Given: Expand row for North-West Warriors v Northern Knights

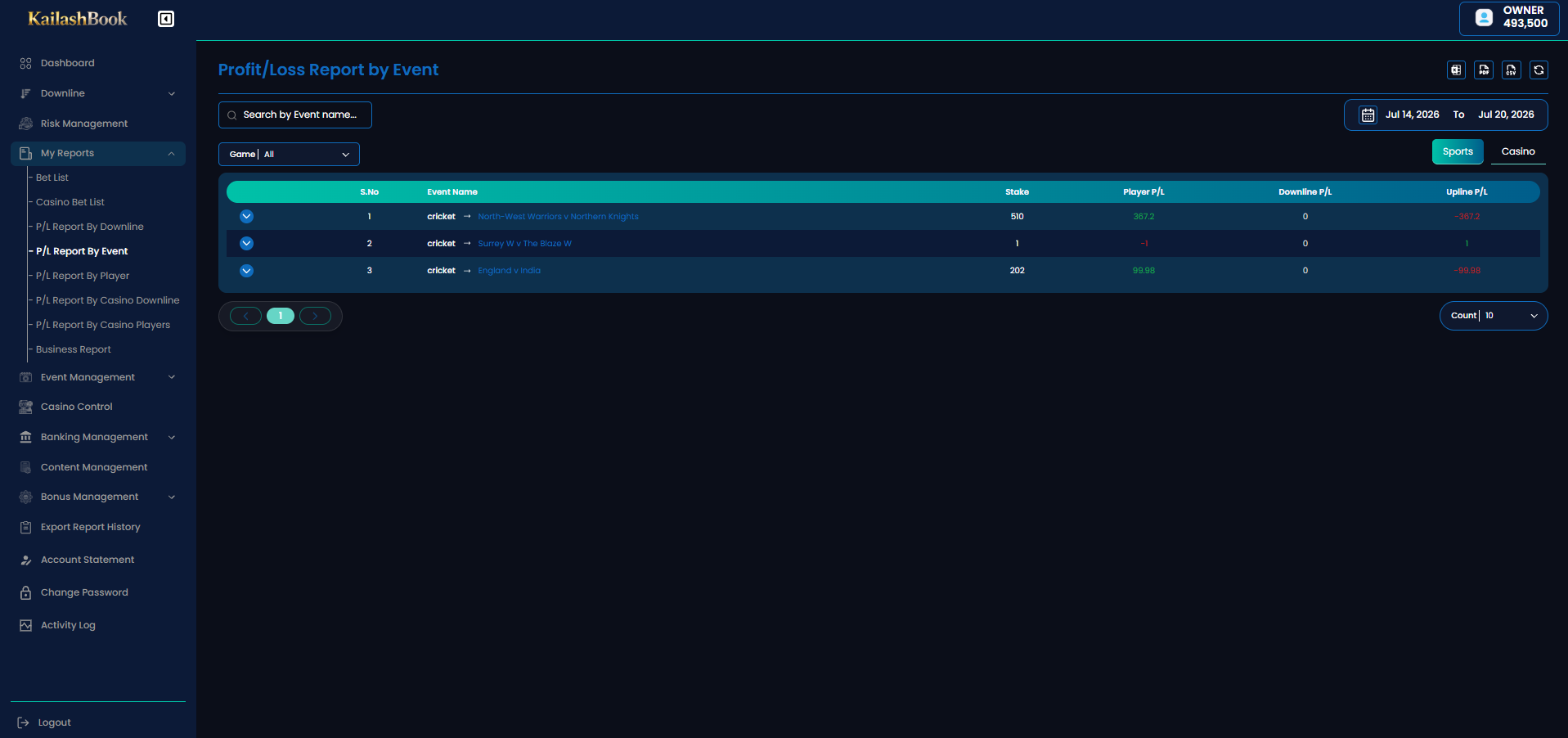Looking at the screenshot, I should (246, 217).
